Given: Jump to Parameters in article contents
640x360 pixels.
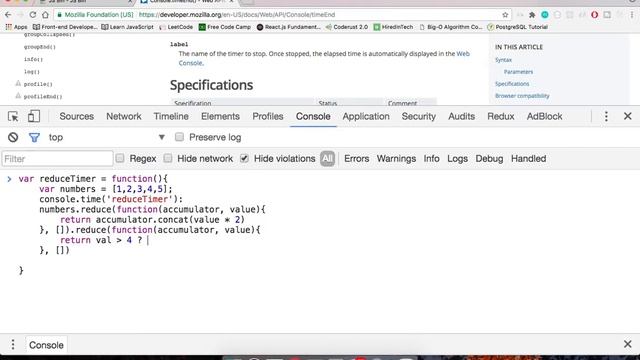Looking at the screenshot, I should coord(518,72).
